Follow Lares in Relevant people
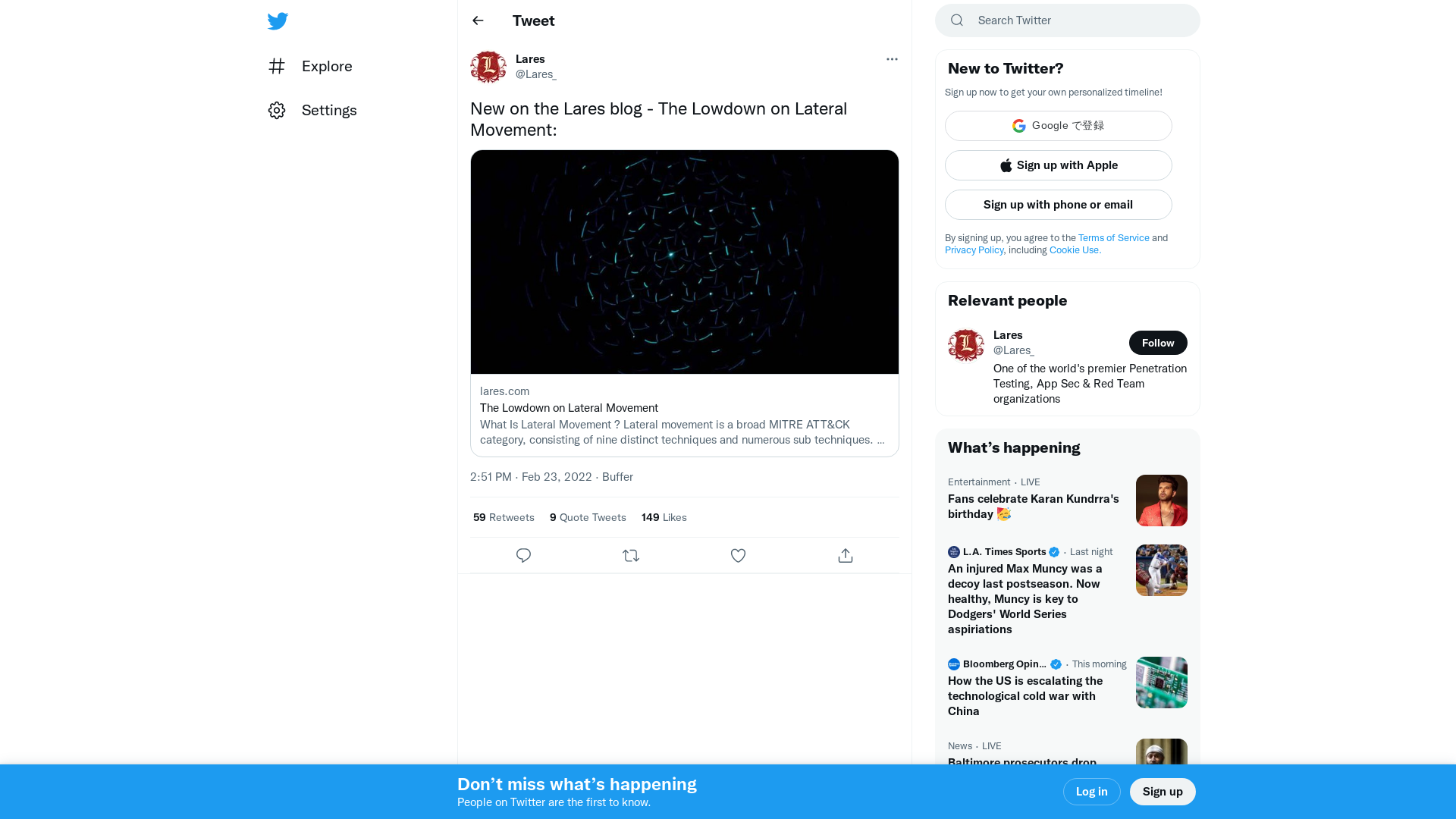This screenshot has width=1456, height=819. click(x=1158, y=343)
